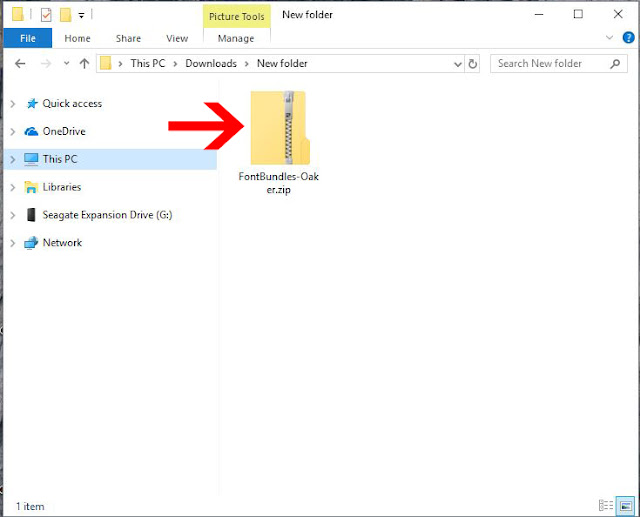
Task: Click the Properties quick access toolbar icon
Action: tap(46, 15)
